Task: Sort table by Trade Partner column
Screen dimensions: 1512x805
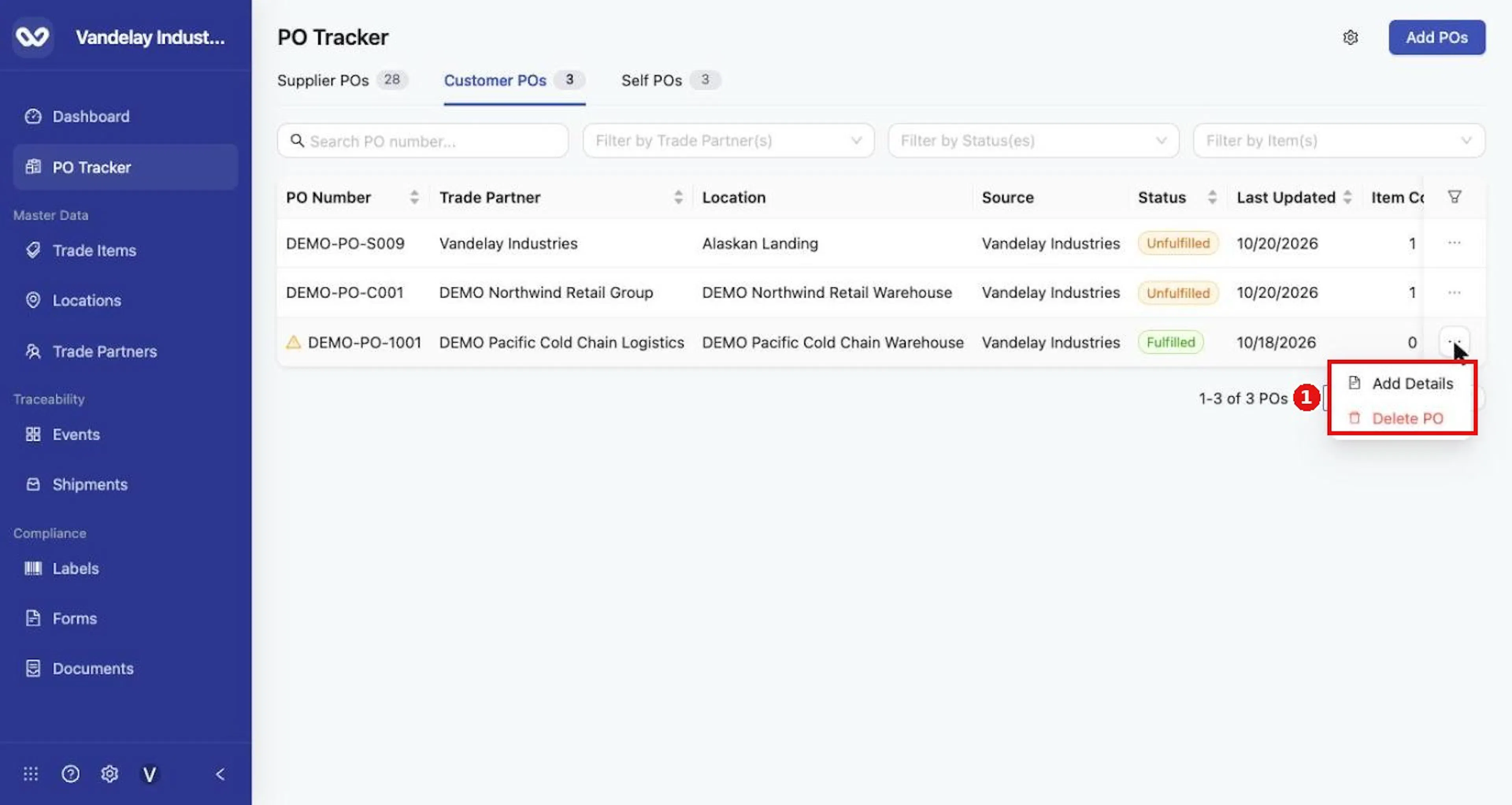Action: [x=678, y=197]
